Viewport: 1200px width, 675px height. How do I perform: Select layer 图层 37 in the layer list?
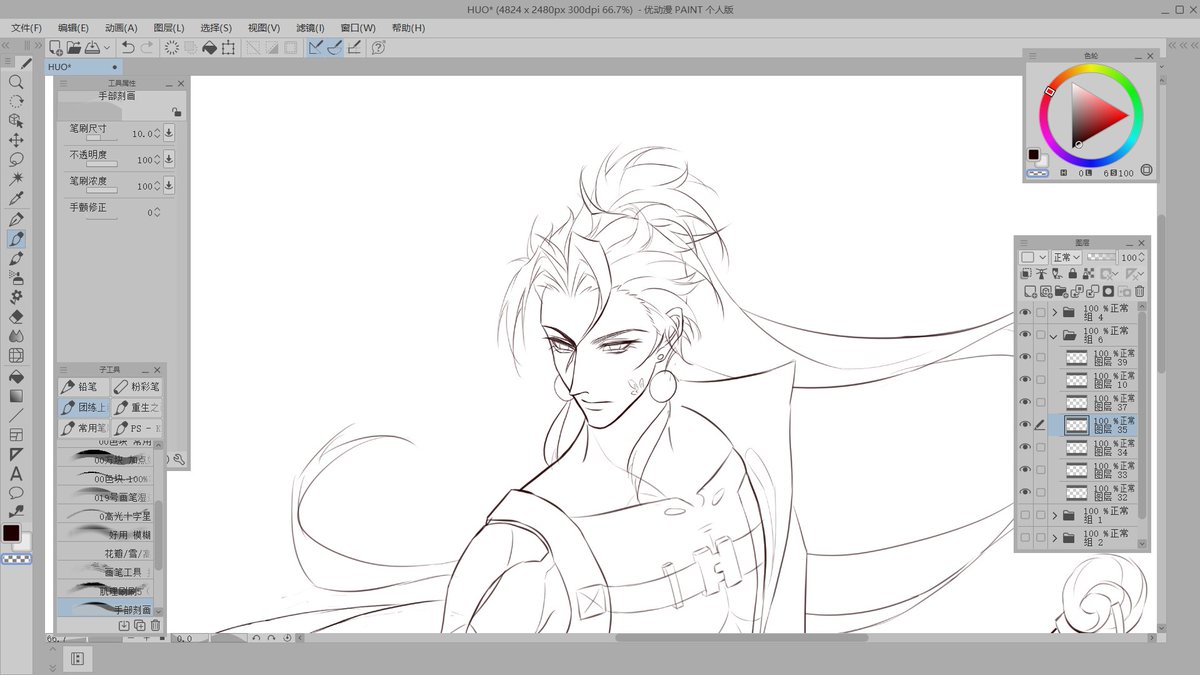click(x=1098, y=402)
